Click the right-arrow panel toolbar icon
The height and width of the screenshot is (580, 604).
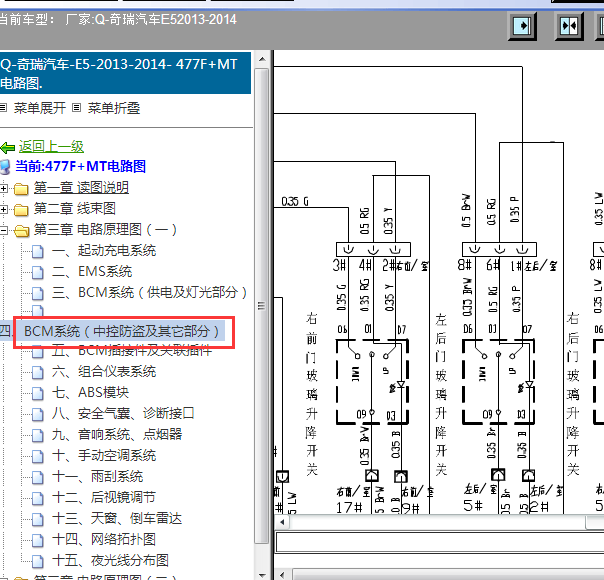(x=522, y=26)
